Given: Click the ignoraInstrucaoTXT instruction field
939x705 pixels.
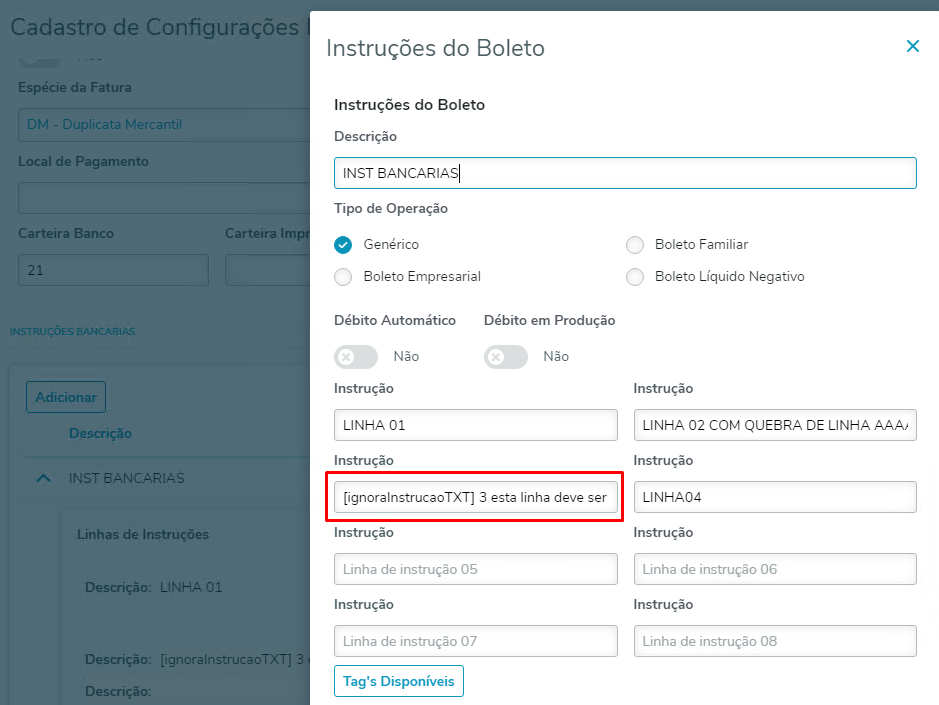Looking at the screenshot, I should click(476, 497).
